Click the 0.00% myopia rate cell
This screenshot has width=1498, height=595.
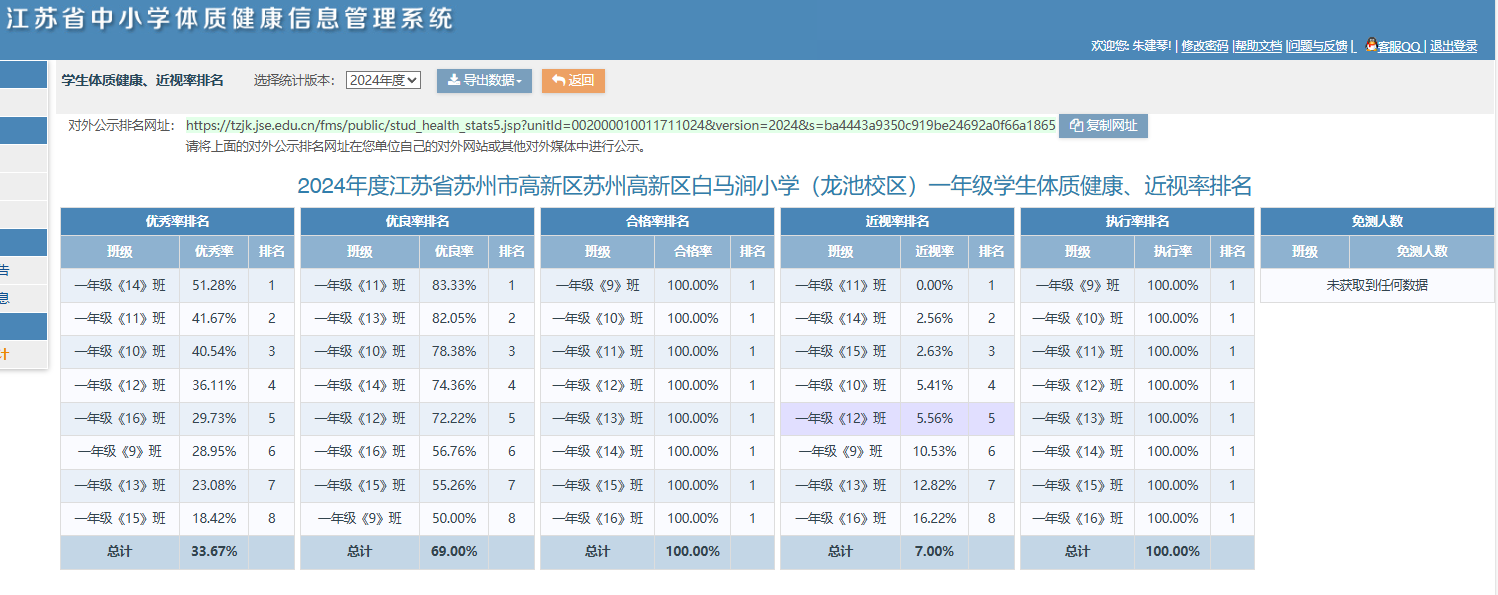click(934, 285)
